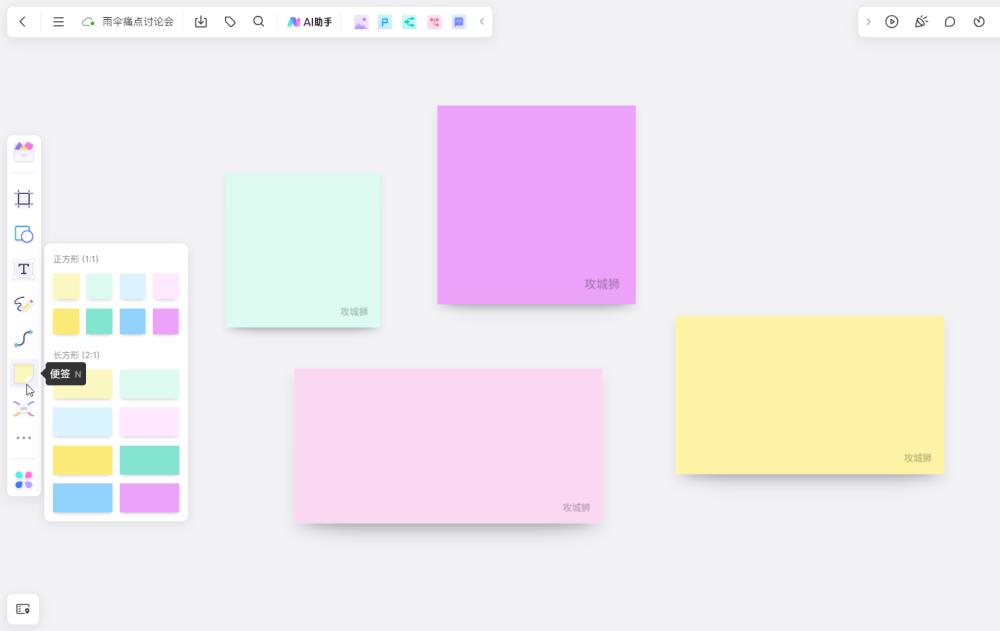Open the colorful apps grid icon
Screen dimensions: 1000x631
[x=24, y=480]
